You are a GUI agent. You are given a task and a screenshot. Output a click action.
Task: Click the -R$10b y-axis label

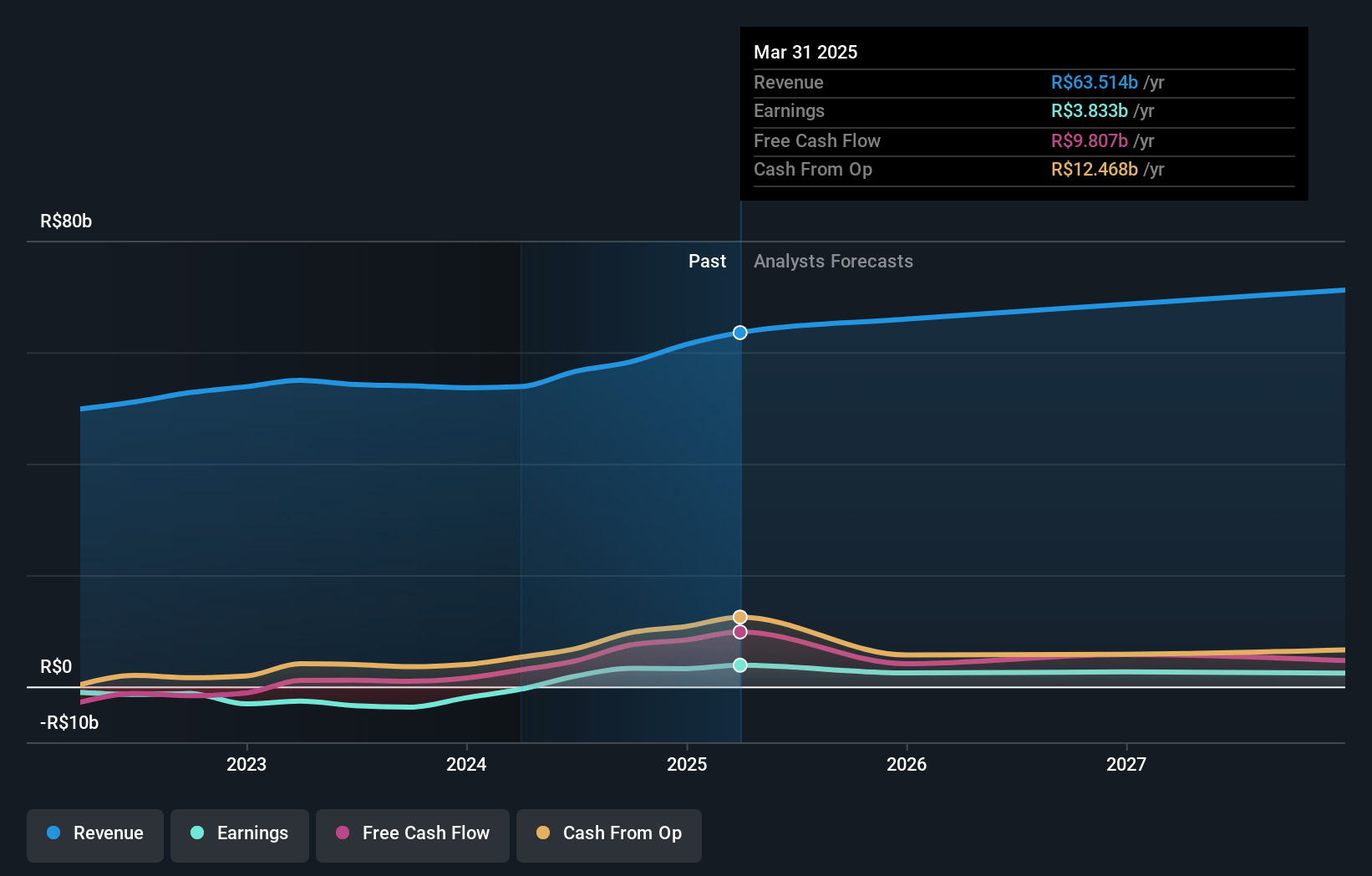tap(69, 723)
